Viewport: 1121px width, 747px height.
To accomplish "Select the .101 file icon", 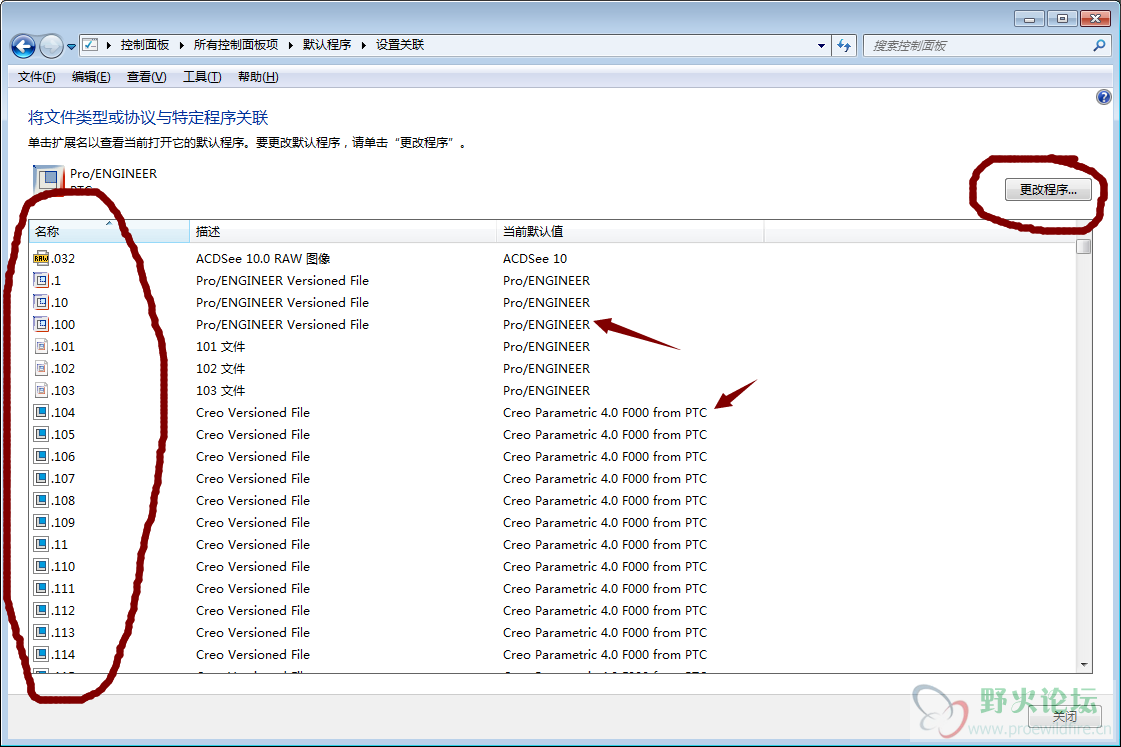I will click(41, 347).
